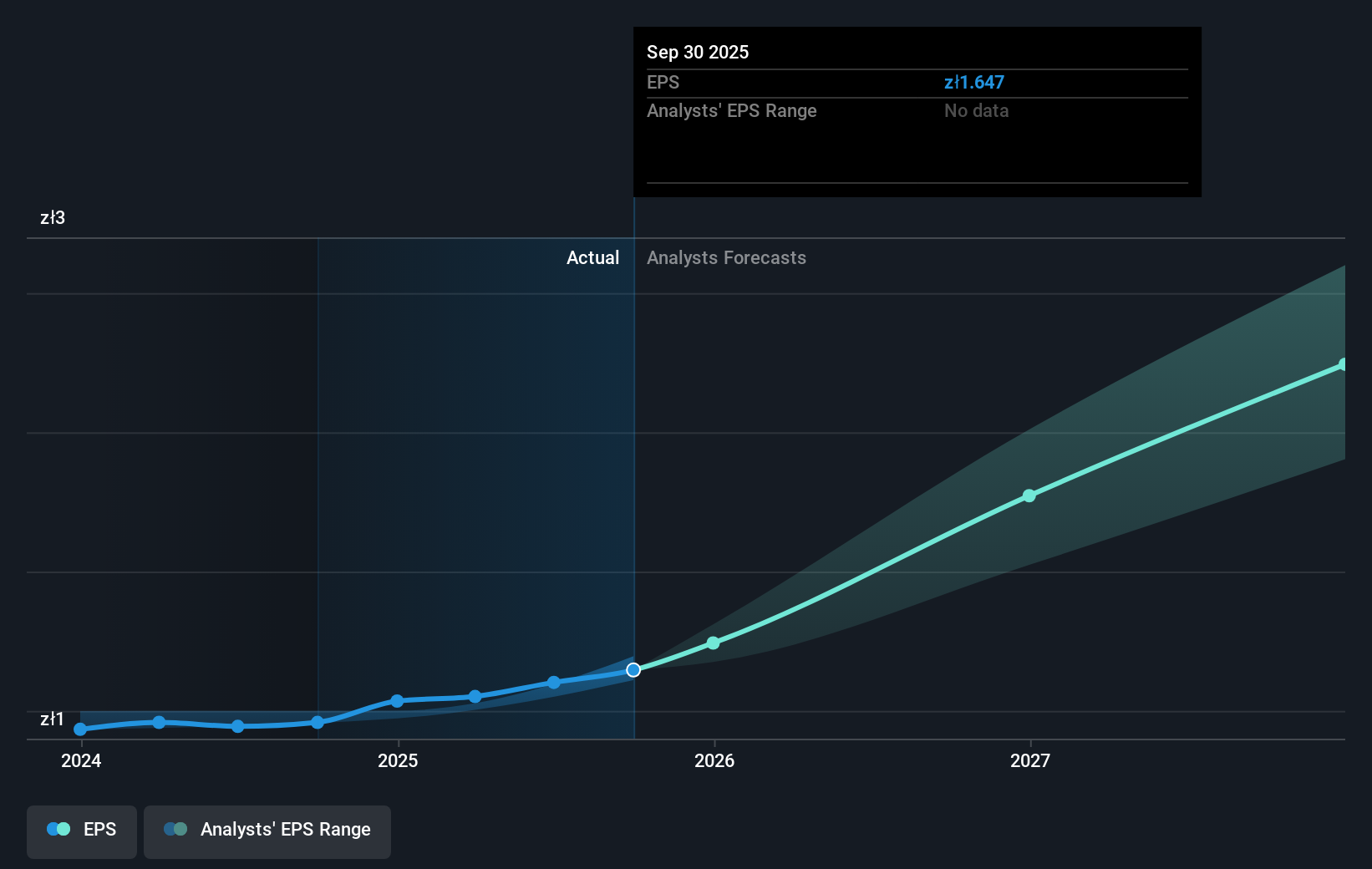Screen dimensions: 1372x869
Task: Select the mid-2025 EPS data point
Action: click(x=475, y=696)
